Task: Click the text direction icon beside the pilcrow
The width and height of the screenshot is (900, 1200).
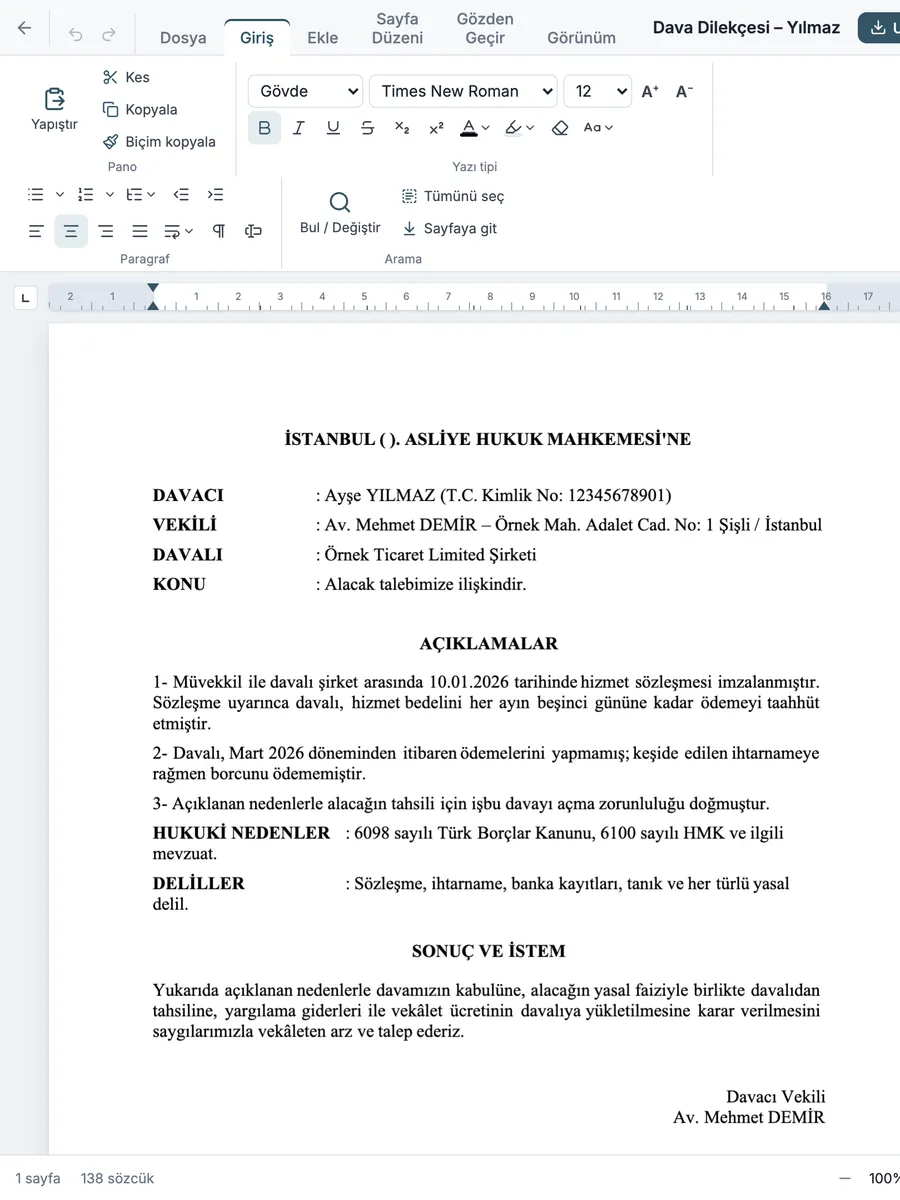Action: coord(253,231)
